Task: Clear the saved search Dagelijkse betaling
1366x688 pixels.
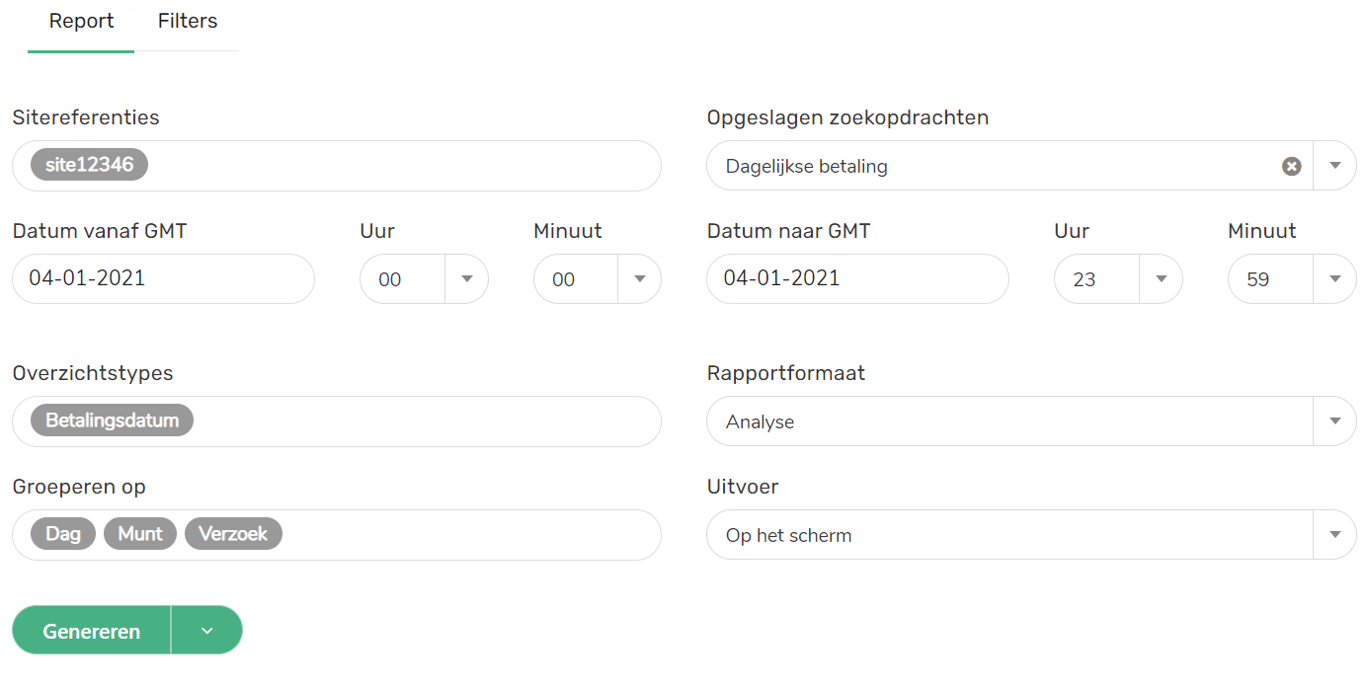Action: click(x=1291, y=166)
